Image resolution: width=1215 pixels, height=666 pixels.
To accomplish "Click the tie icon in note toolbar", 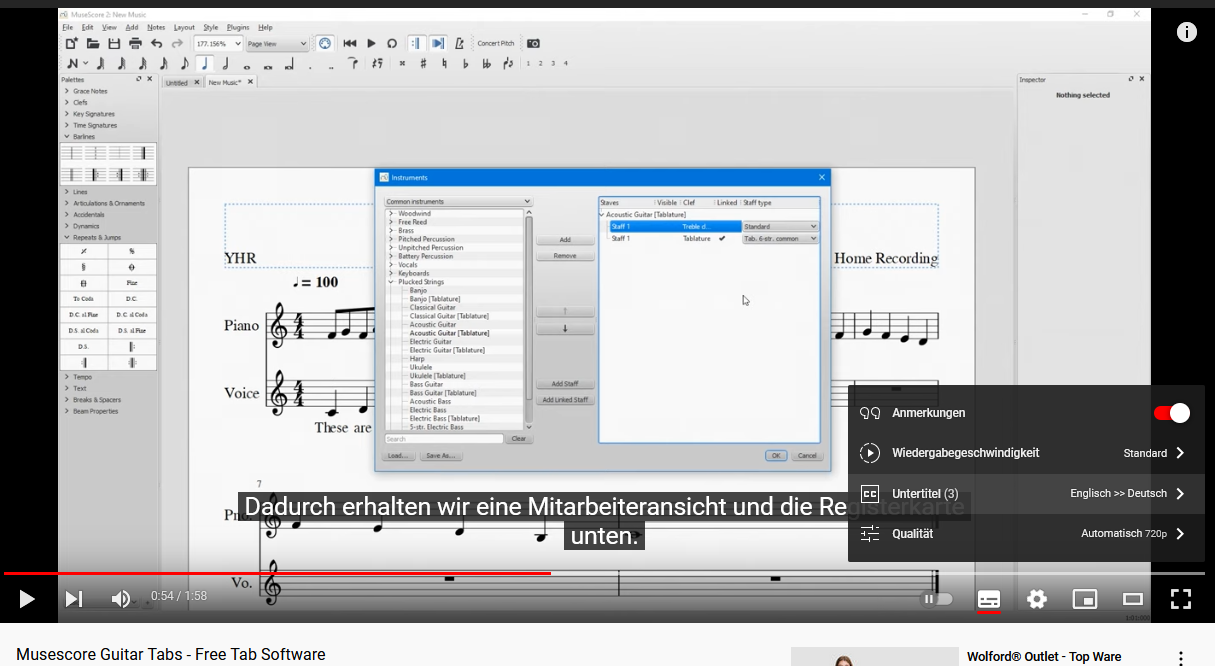I will coord(353,63).
